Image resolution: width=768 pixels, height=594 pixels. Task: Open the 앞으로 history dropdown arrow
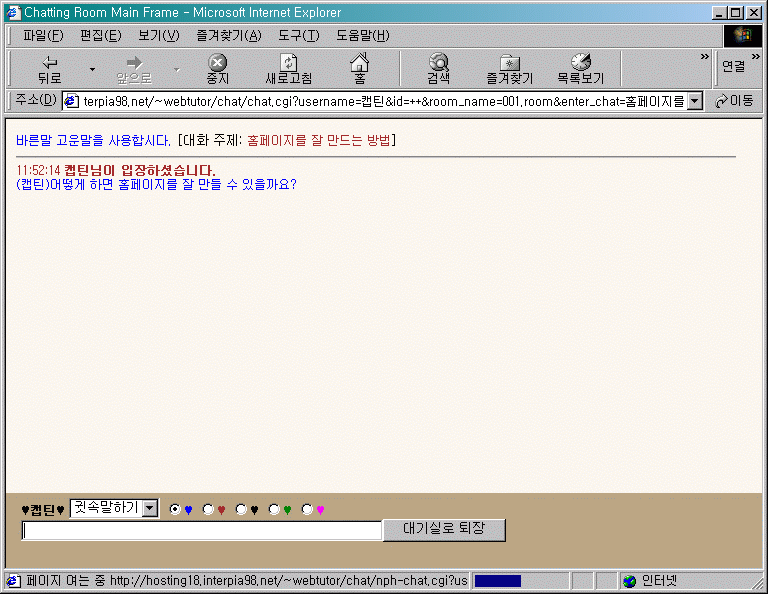pos(177,70)
